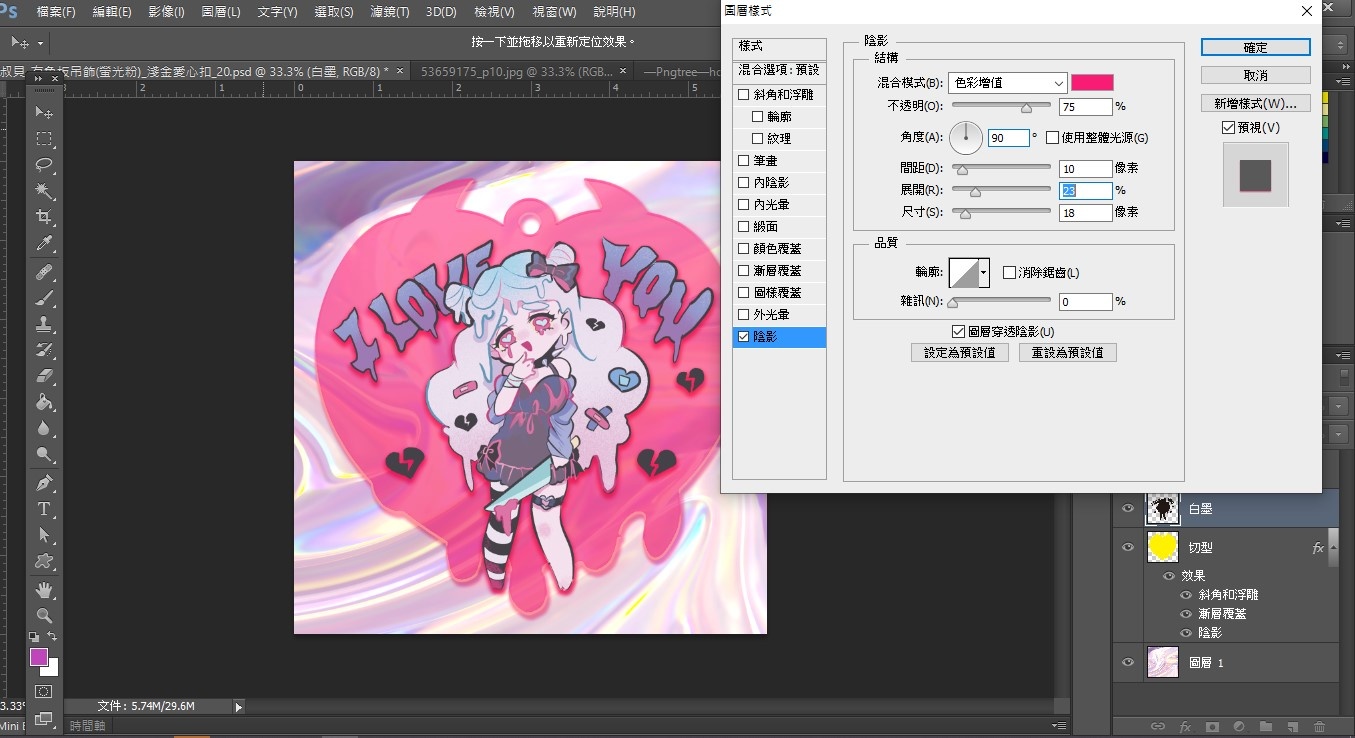Open the 混合模式 blend mode dropdown

click(x=1007, y=83)
